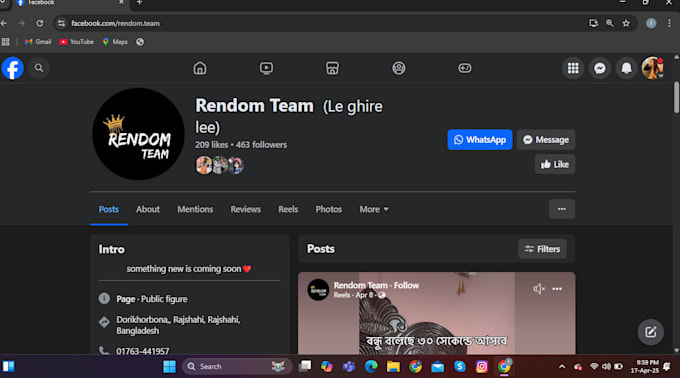
Task: Click the page scrollbar thumb
Action: click(676, 98)
